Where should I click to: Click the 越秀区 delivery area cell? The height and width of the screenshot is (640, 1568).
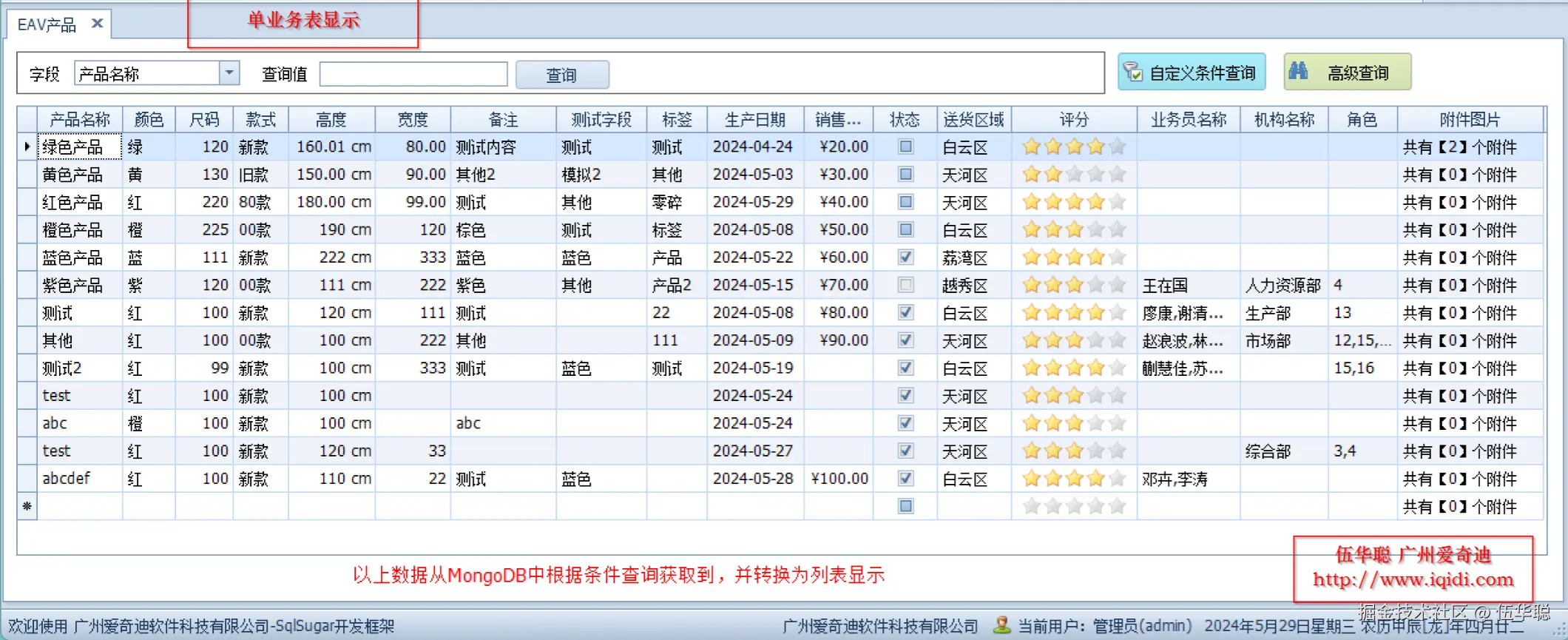pos(974,285)
